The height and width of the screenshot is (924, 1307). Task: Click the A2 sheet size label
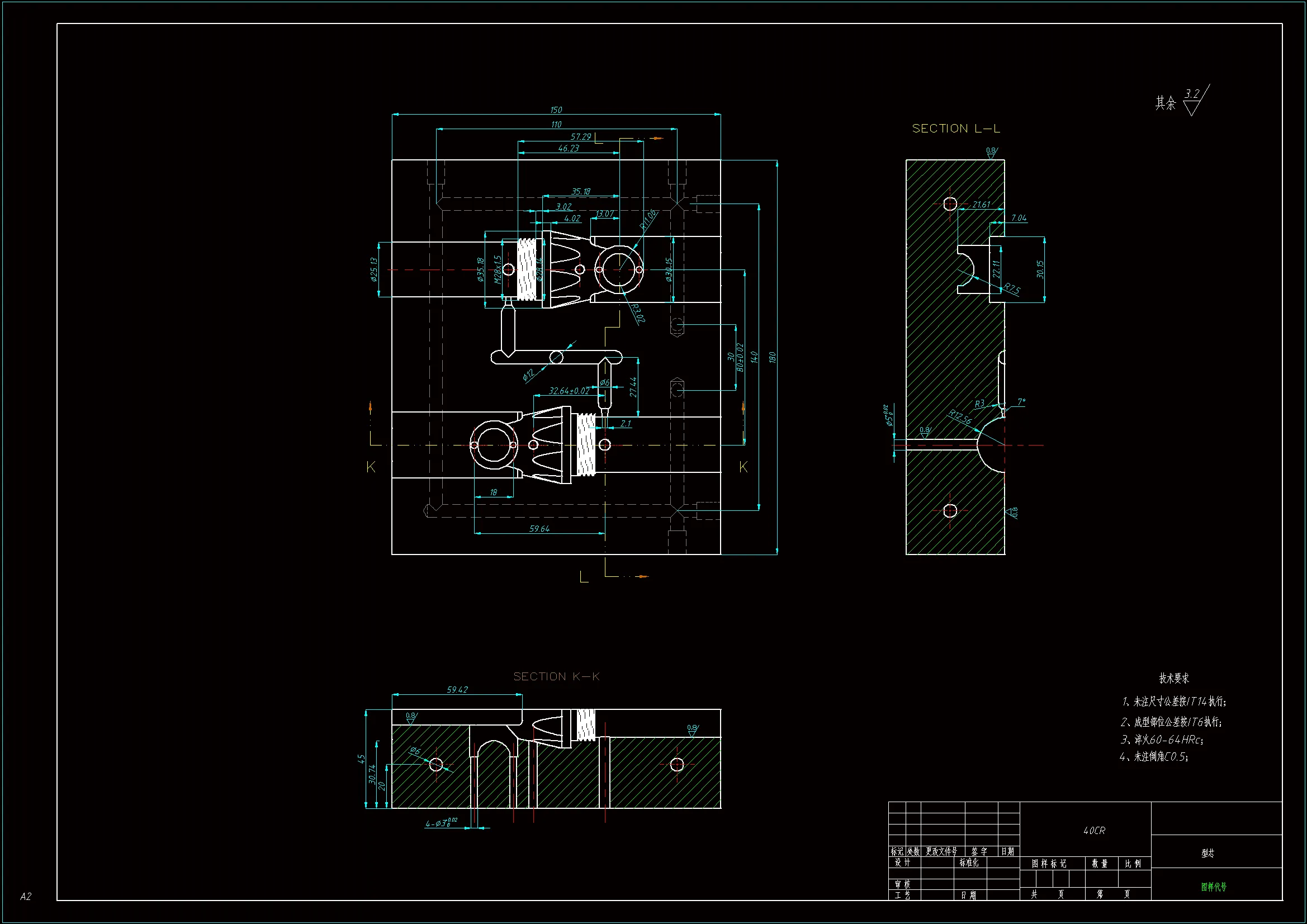pos(26,897)
